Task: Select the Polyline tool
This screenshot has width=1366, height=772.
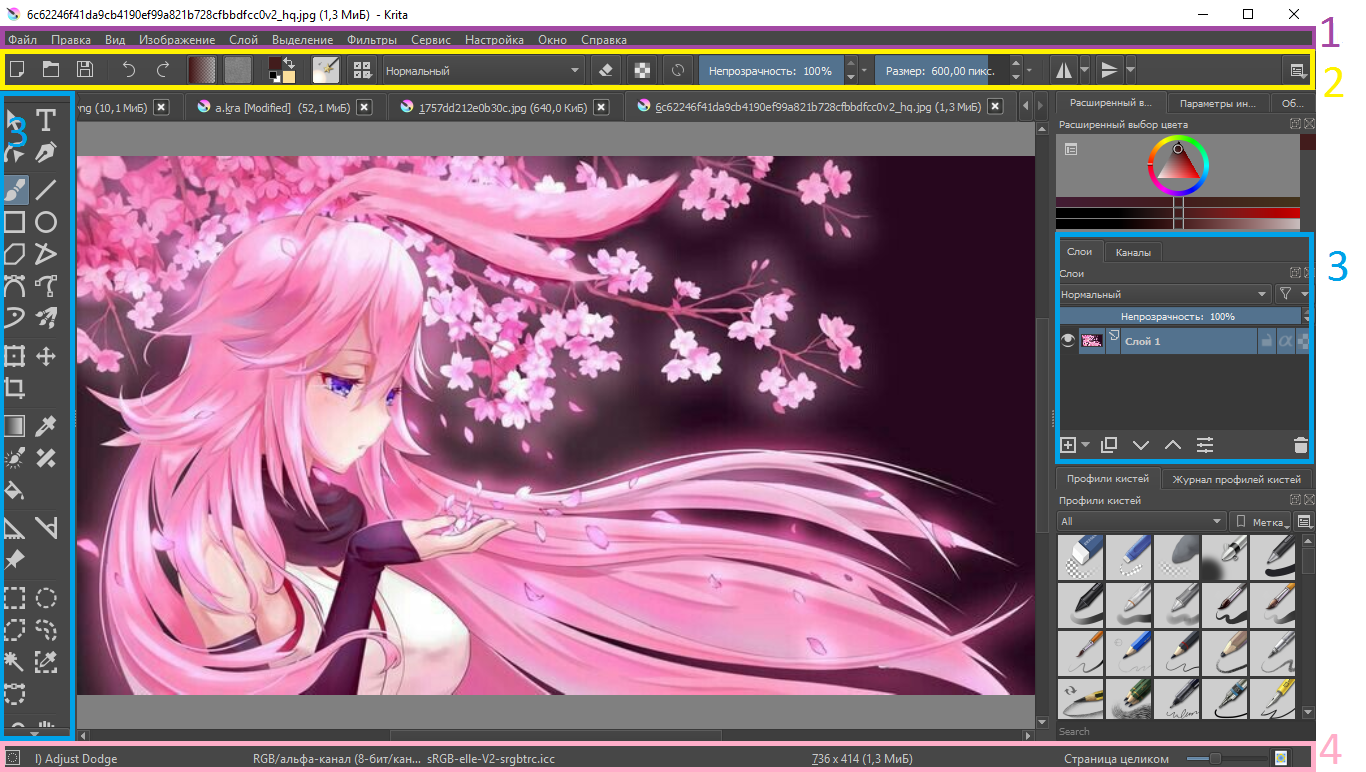Action: click(x=46, y=253)
